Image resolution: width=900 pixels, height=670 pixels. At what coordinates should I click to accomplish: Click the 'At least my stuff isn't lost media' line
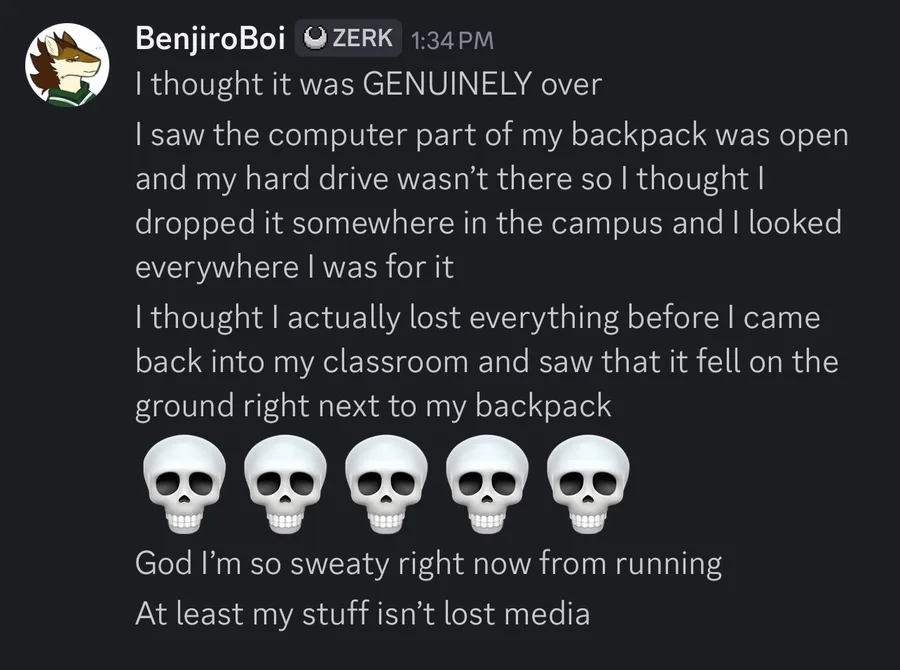pos(362,612)
